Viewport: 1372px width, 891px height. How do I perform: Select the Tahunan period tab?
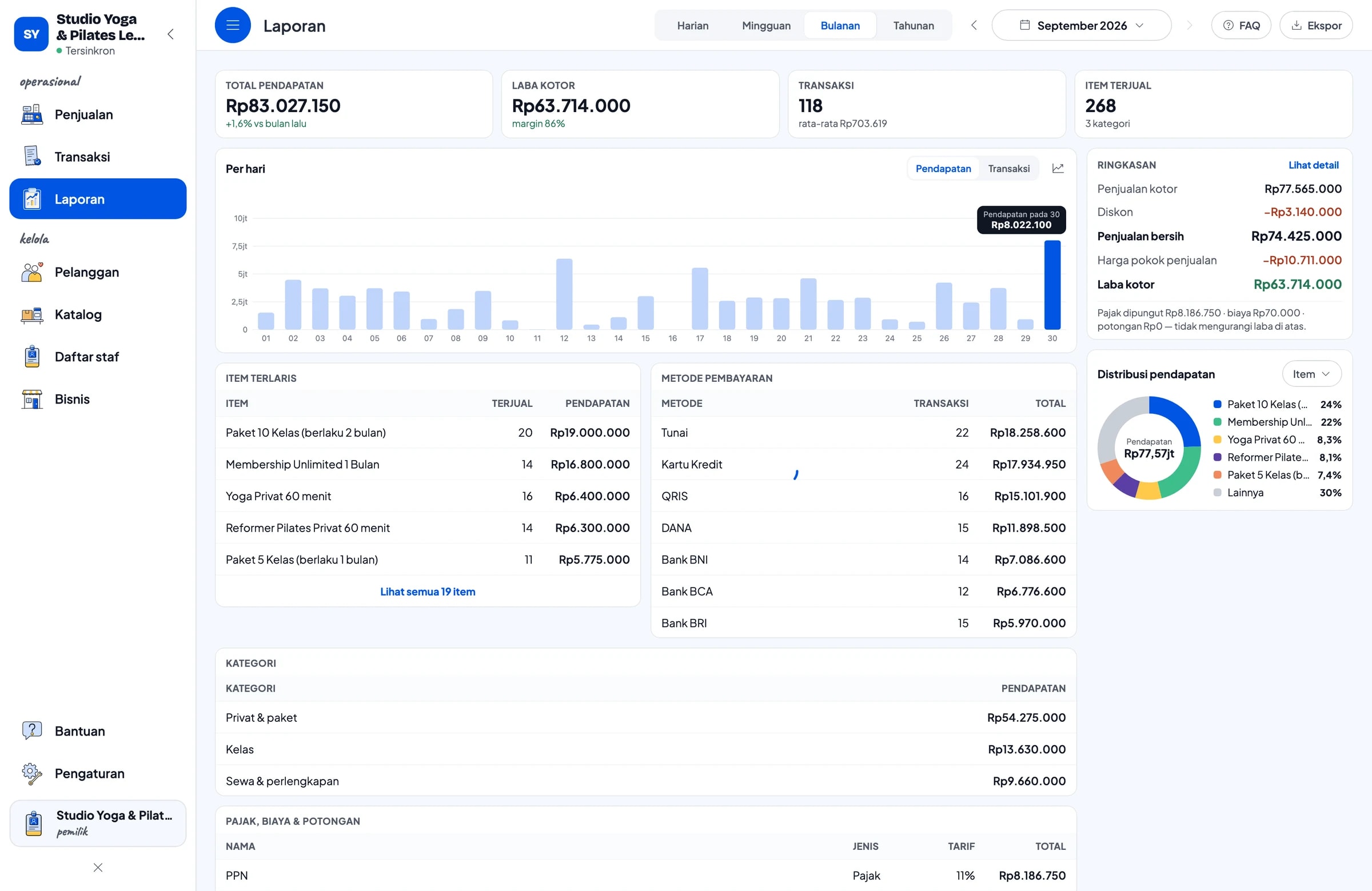(x=914, y=25)
